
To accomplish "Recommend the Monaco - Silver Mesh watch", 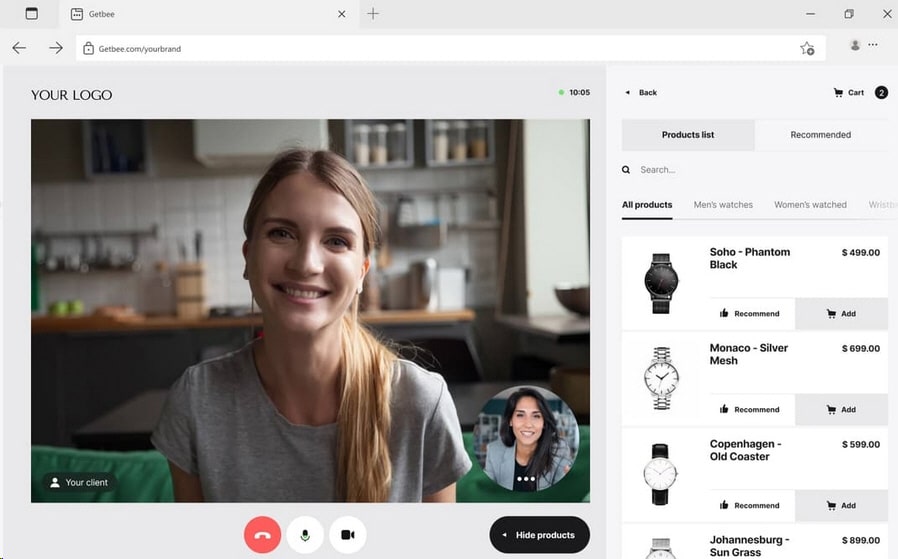I will (x=750, y=410).
